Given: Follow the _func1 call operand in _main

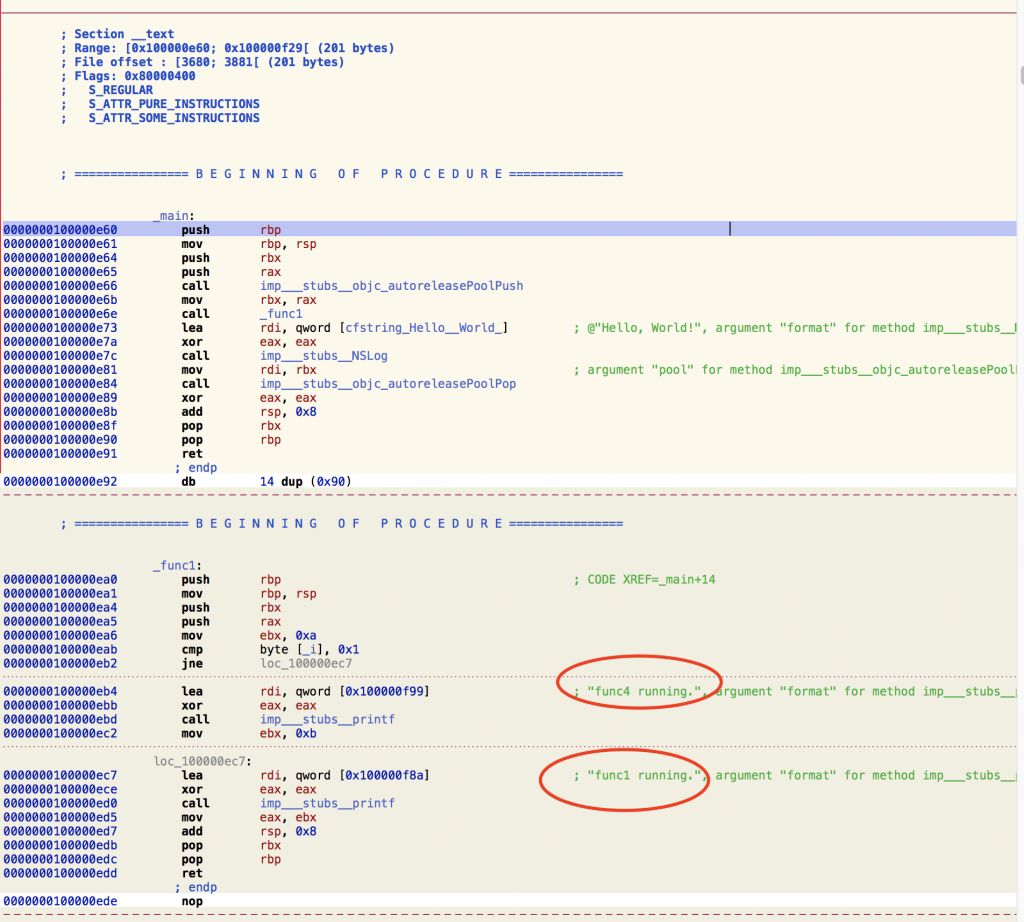Looking at the screenshot, I should tap(281, 313).
